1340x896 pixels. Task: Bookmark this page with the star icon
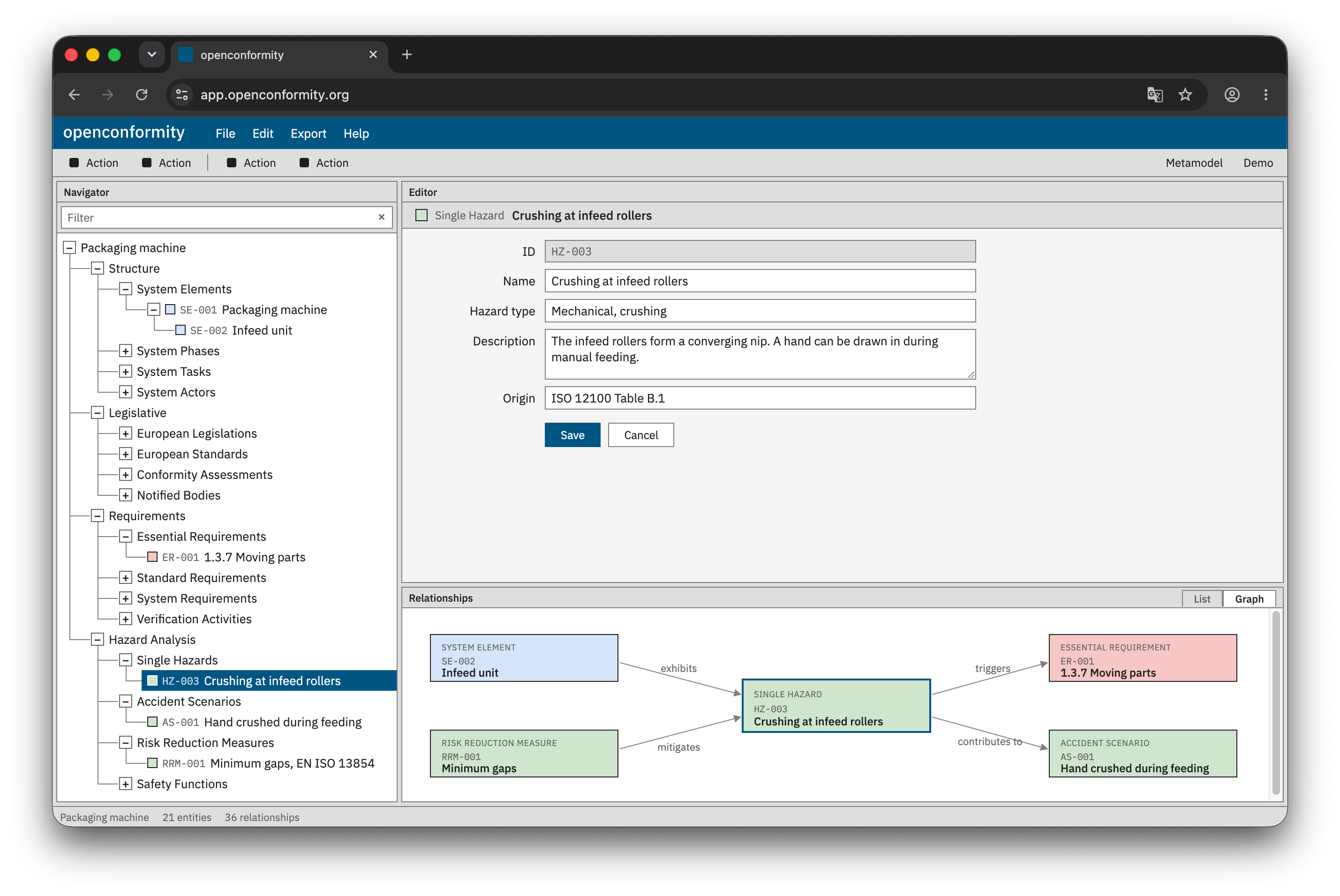pos(1185,94)
